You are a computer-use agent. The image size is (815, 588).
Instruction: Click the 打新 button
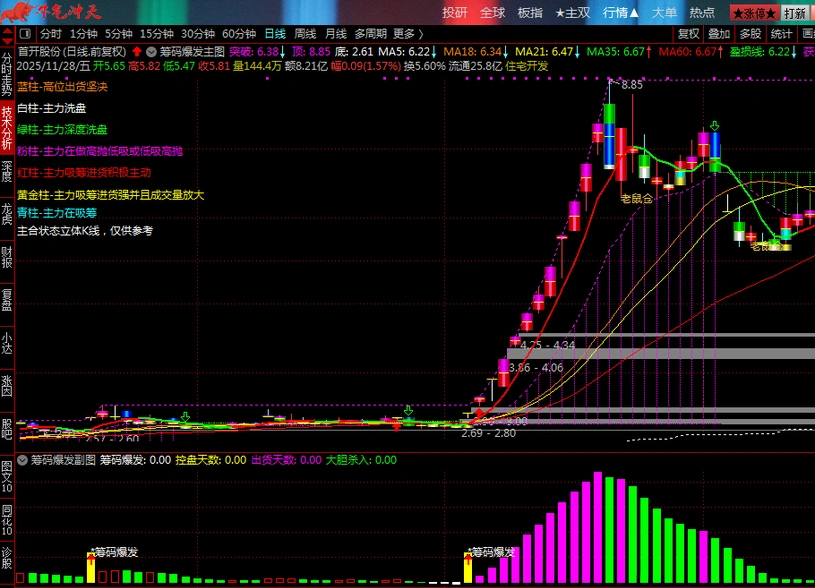pos(794,13)
